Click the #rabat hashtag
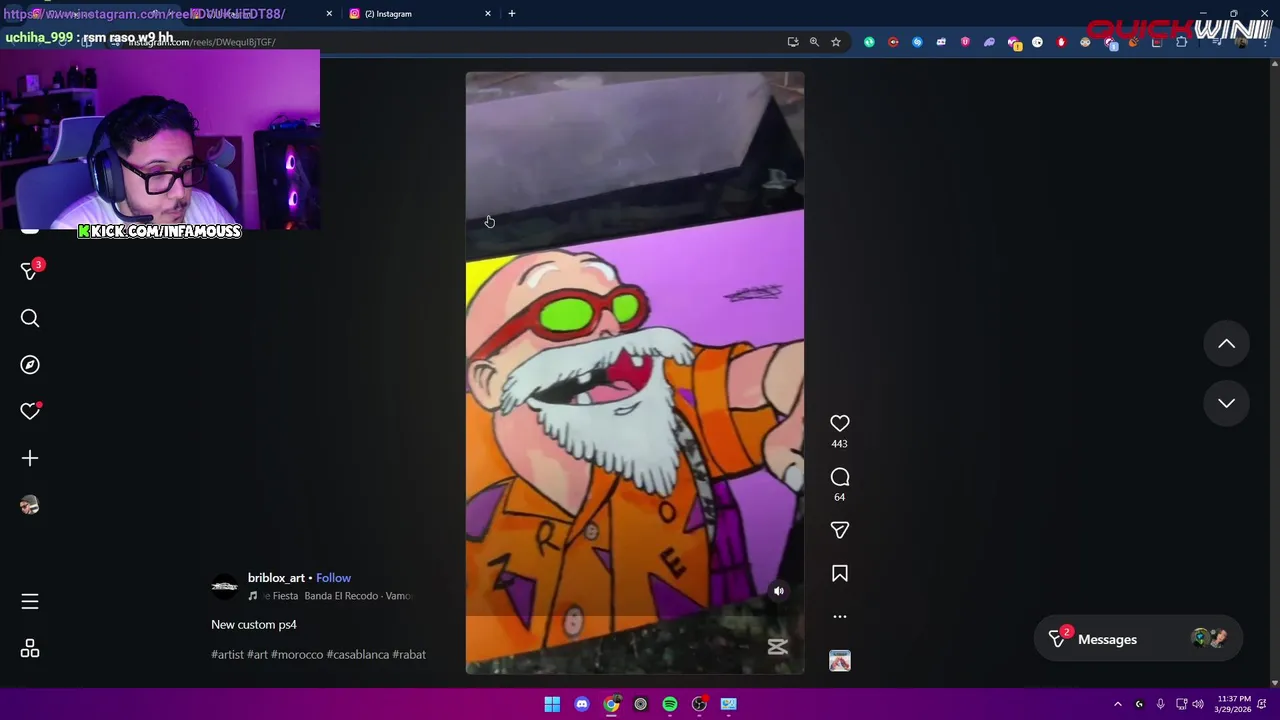 point(409,654)
